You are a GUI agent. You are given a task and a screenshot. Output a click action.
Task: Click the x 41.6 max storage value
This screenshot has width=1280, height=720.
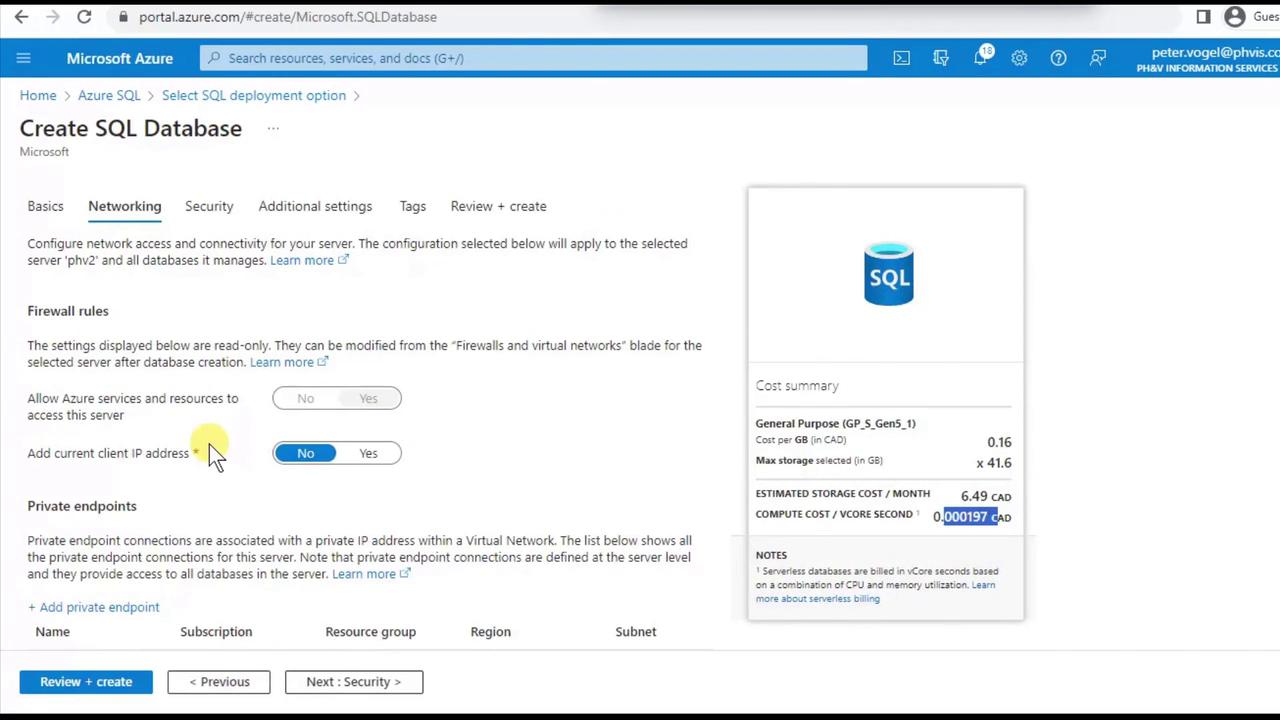(x=994, y=463)
